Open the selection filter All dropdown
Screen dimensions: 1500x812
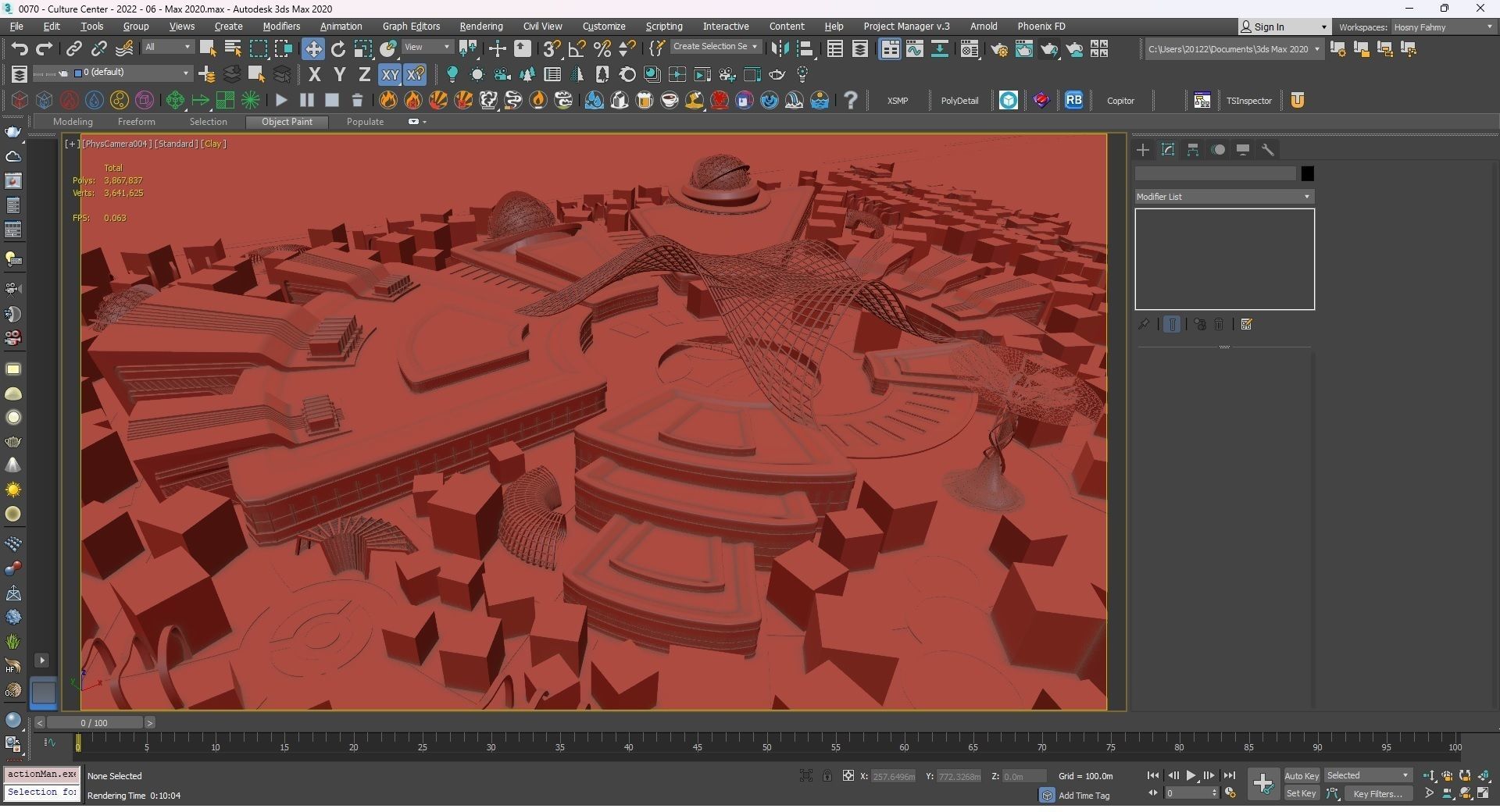click(x=167, y=47)
